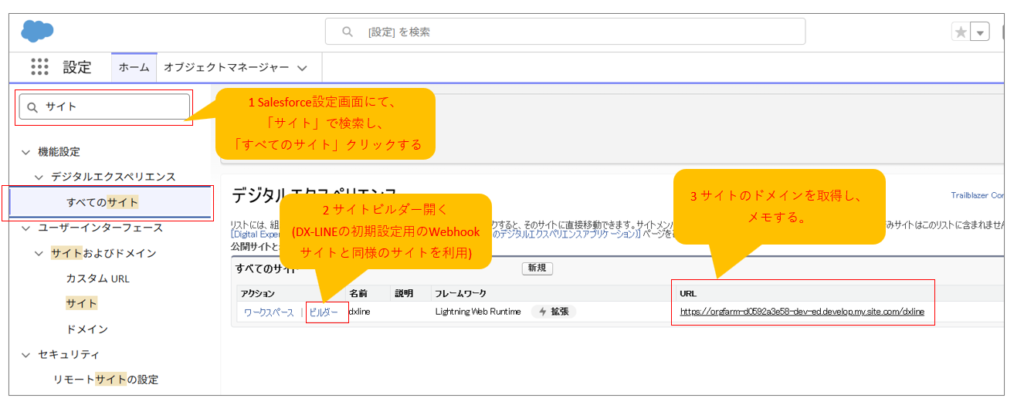This screenshot has width=1024, height=405.
Task: Click the 説明 column header
Action: pyautogui.click(x=404, y=293)
